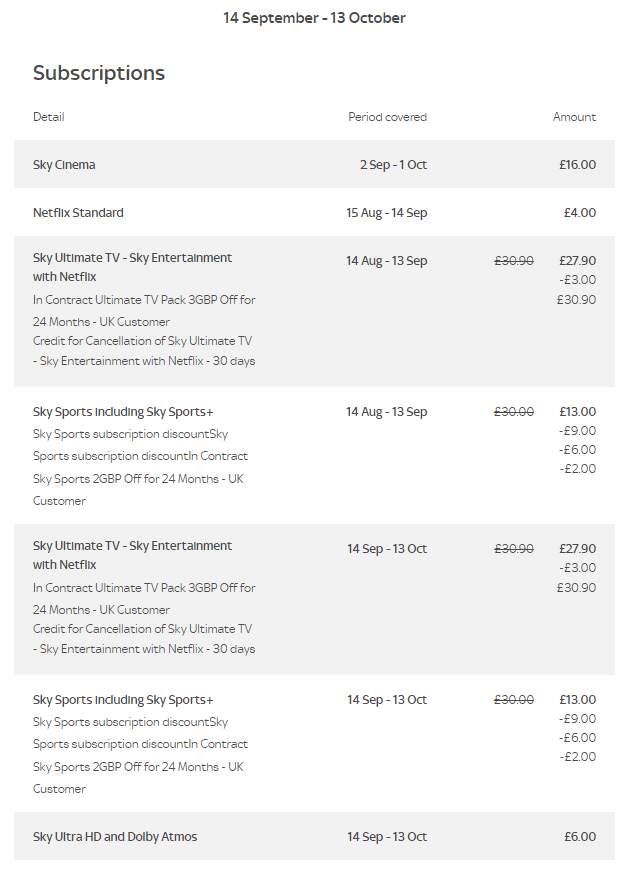Click the "15 Aug - 14 Sep" period
The height and width of the screenshot is (870, 623).
click(x=386, y=213)
